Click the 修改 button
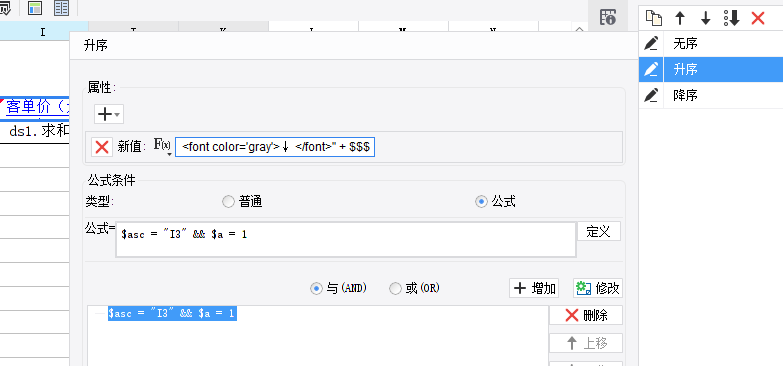 [x=598, y=288]
